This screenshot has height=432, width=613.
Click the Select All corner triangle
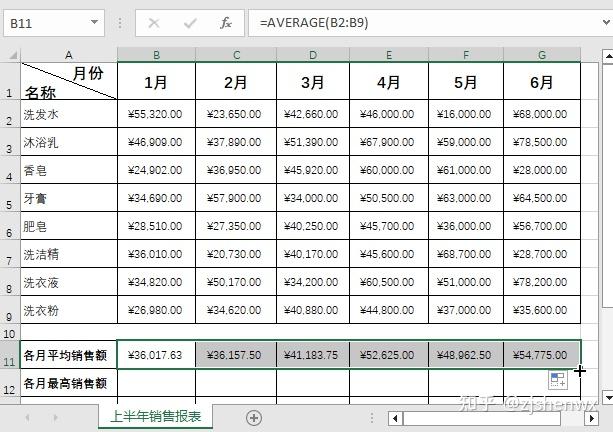coord(13,55)
